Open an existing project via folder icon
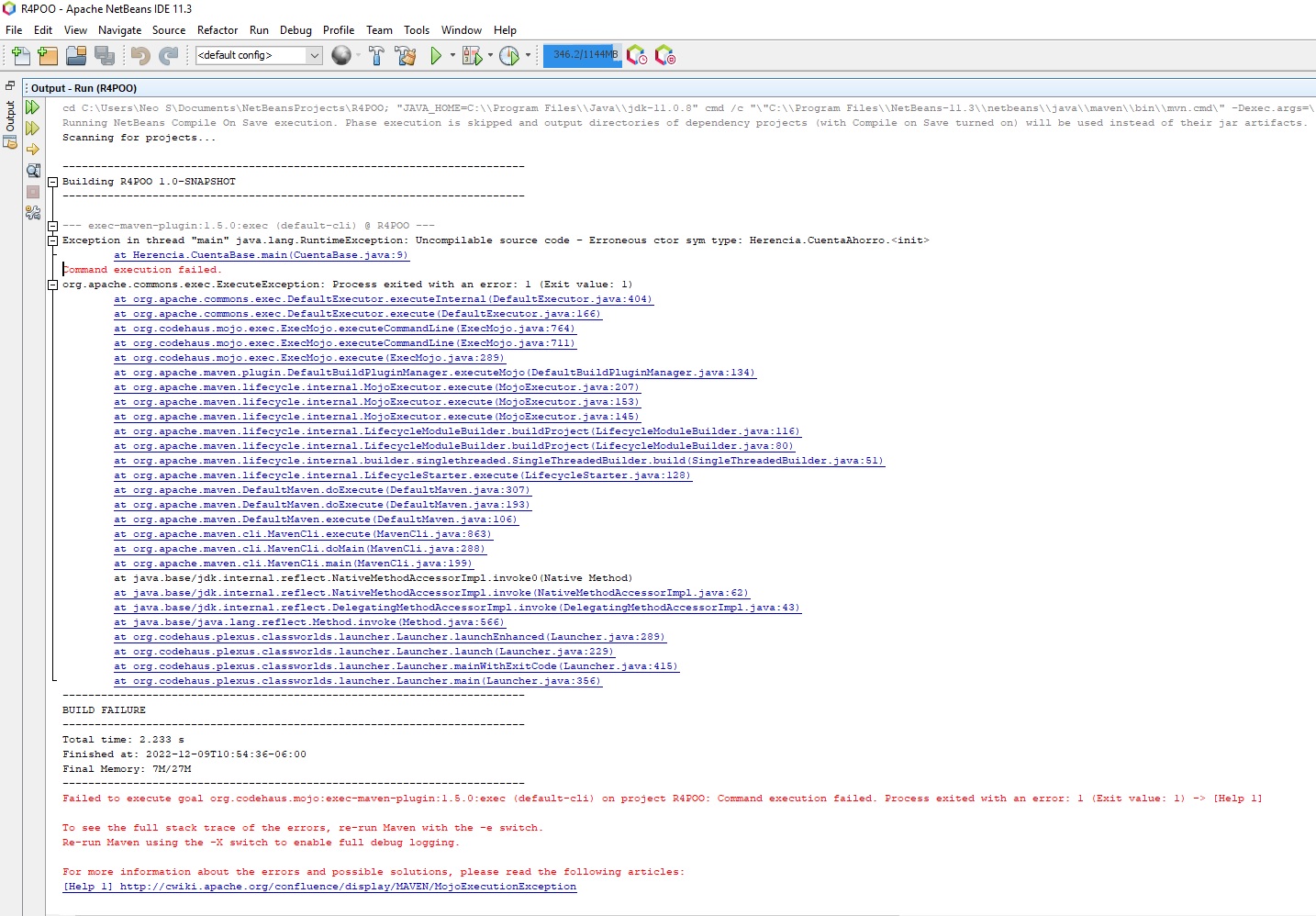 tap(76, 56)
